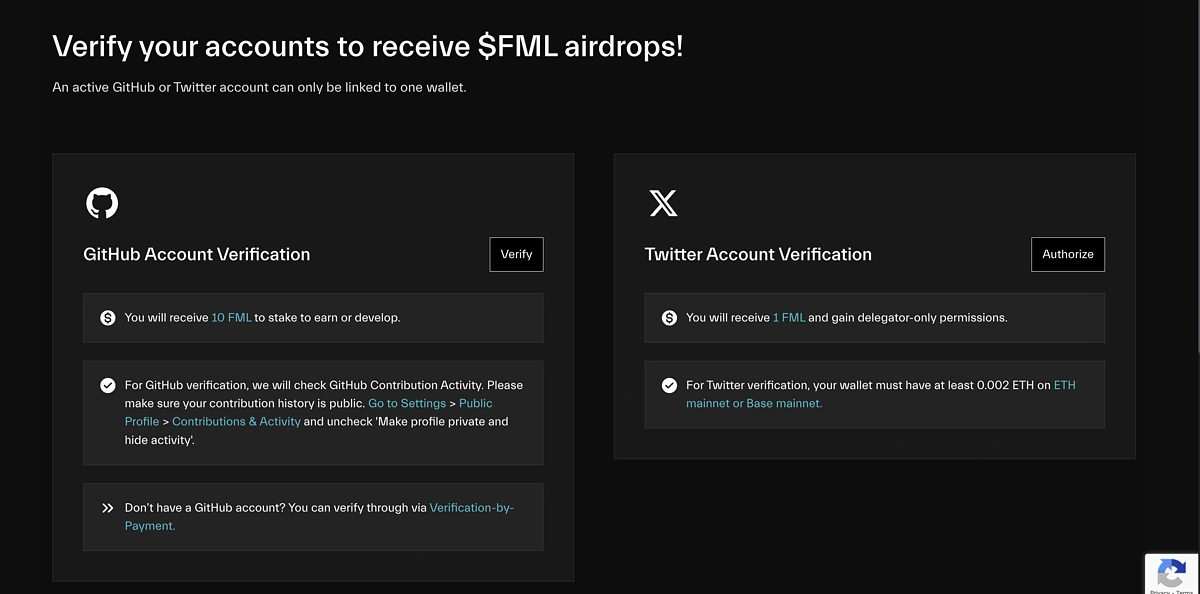
Task: Click the GitHub octocat logo icon
Action: (x=102, y=203)
